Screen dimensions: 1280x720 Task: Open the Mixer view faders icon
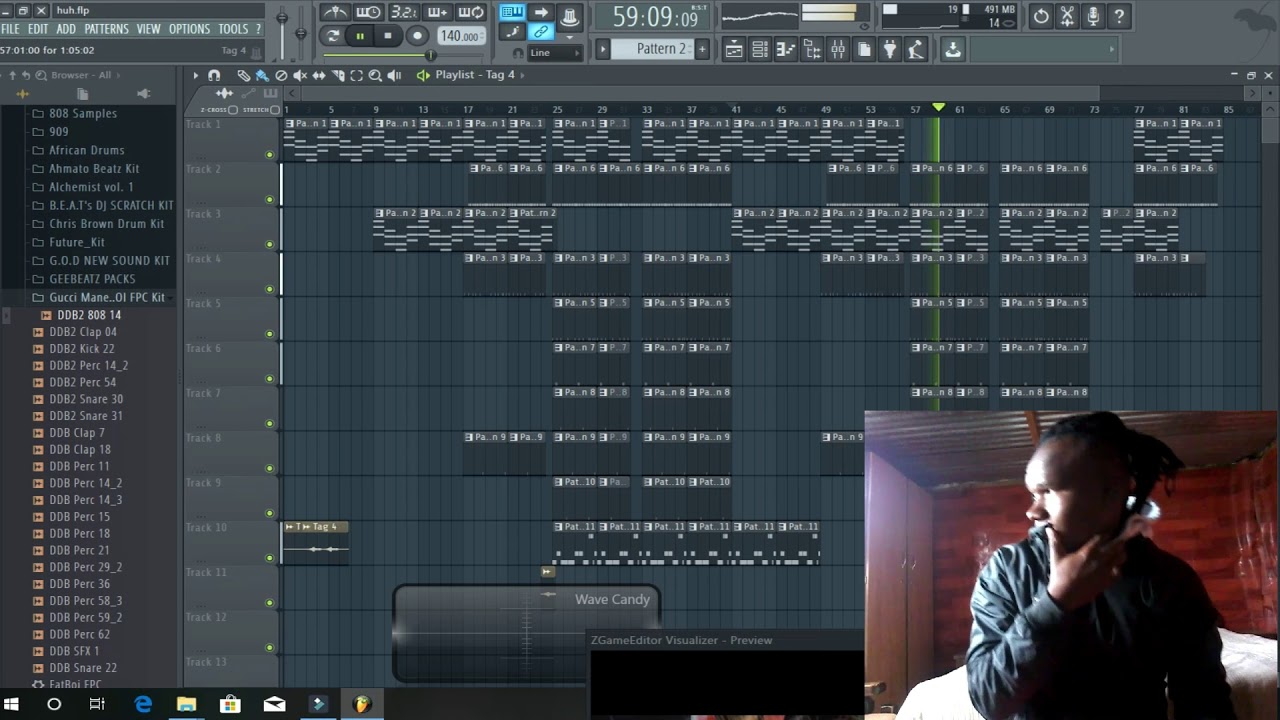838,50
